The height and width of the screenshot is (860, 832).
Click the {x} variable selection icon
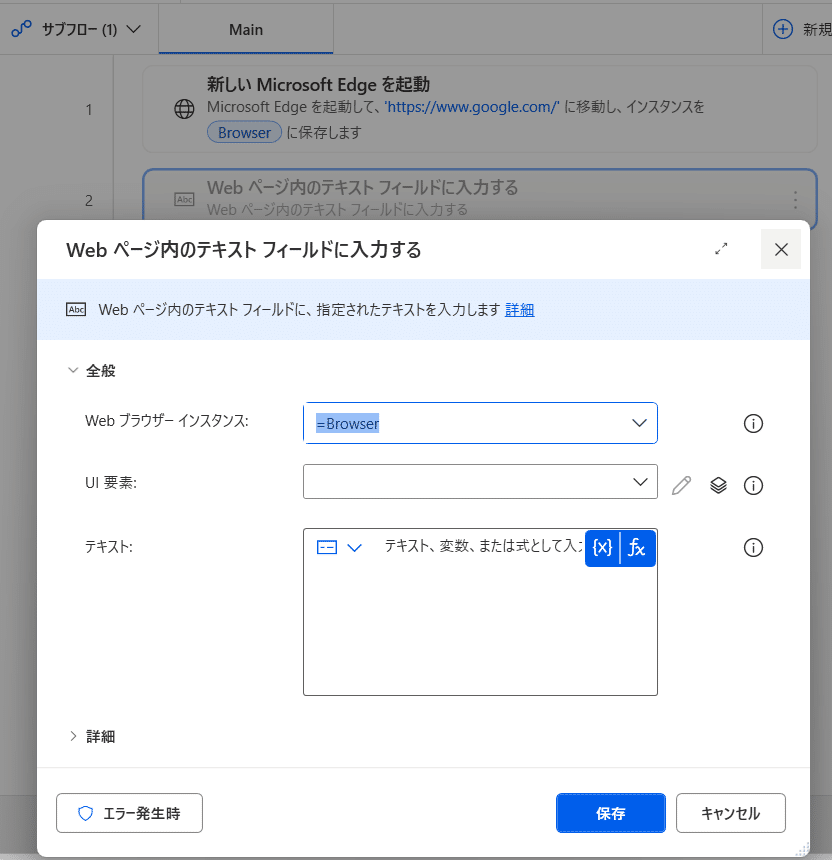point(604,547)
